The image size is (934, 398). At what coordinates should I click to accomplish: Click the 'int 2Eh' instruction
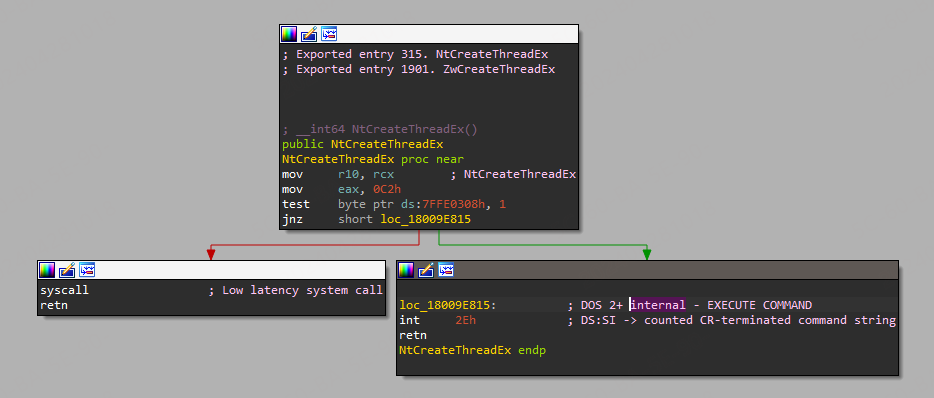(x=437, y=320)
